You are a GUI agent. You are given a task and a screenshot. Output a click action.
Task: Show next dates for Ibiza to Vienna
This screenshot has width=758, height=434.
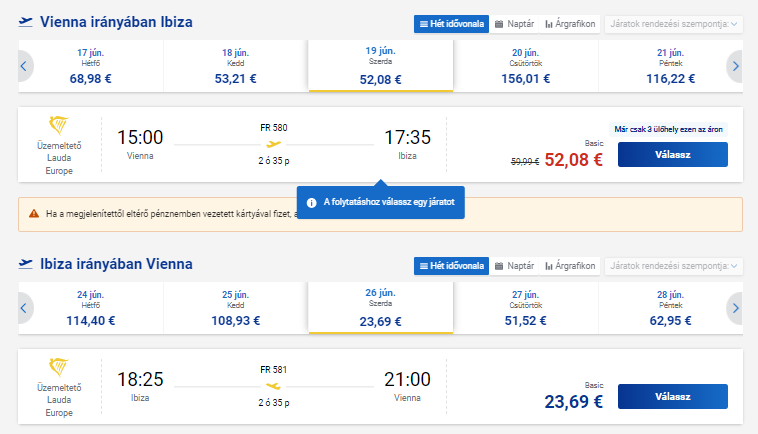(x=735, y=308)
